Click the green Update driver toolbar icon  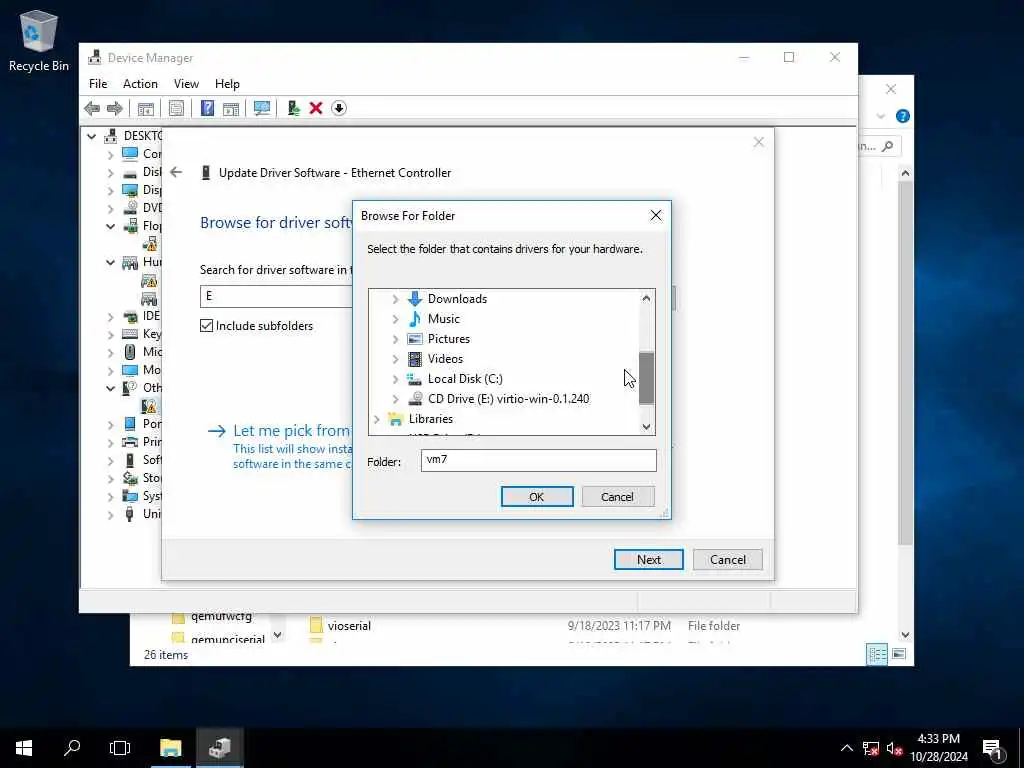coord(293,108)
